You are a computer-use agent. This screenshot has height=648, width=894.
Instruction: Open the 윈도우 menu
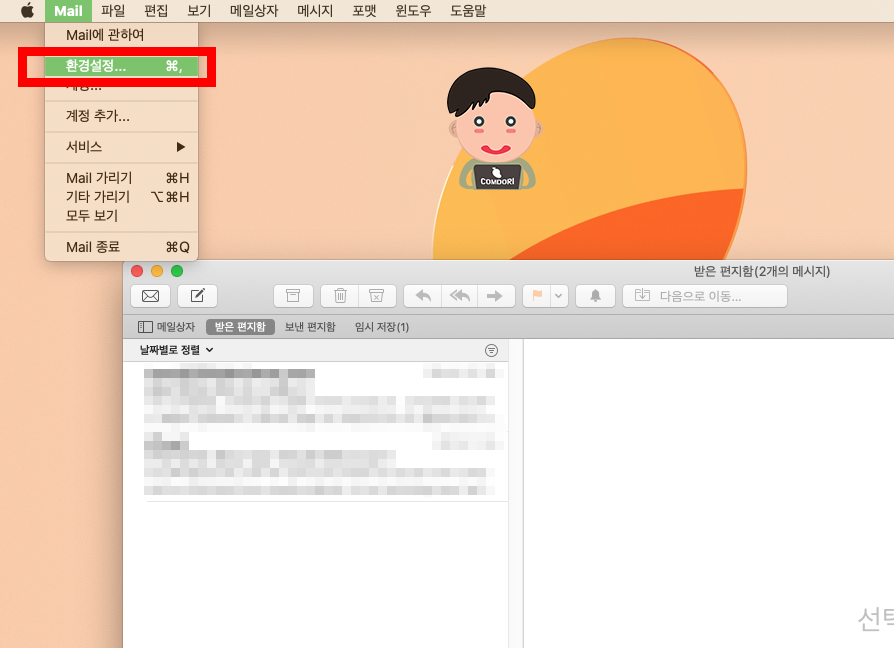tap(413, 11)
